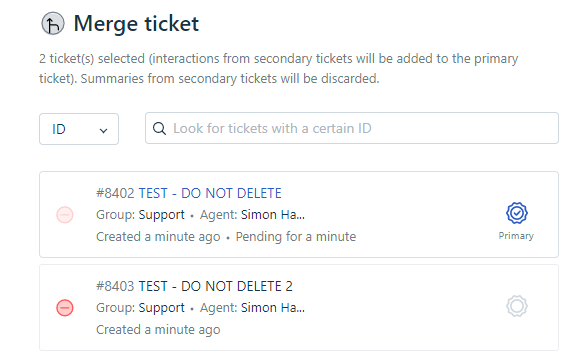The image size is (567, 364).
Task: Open the ID search-type dropdown
Action: pos(79,129)
